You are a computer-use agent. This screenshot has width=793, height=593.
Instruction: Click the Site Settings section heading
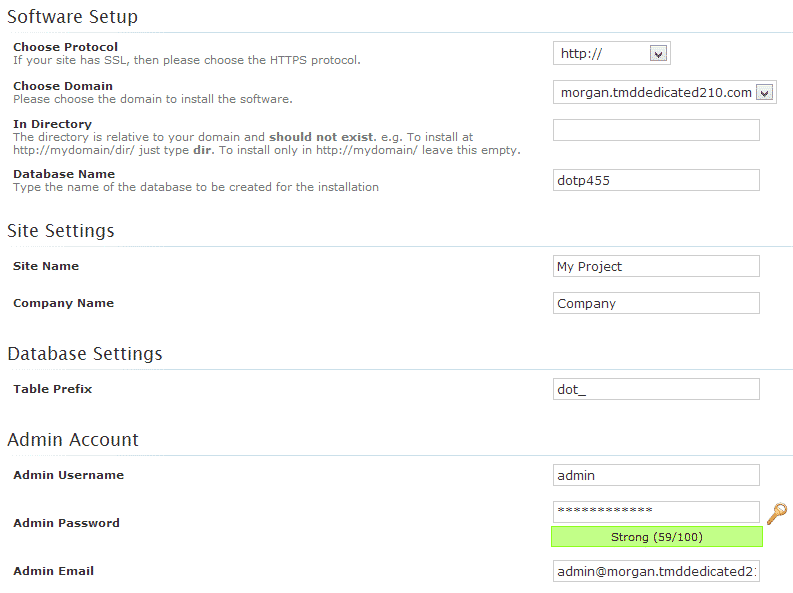point(61,231)
